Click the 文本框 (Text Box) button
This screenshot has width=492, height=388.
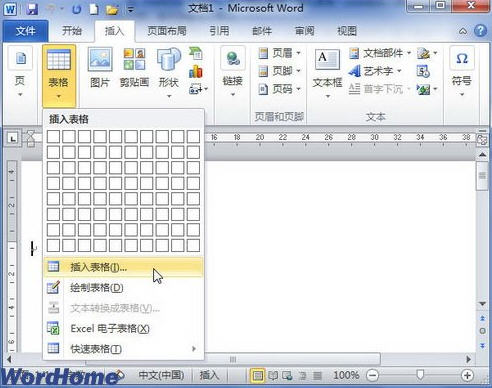tap(327, 73)
